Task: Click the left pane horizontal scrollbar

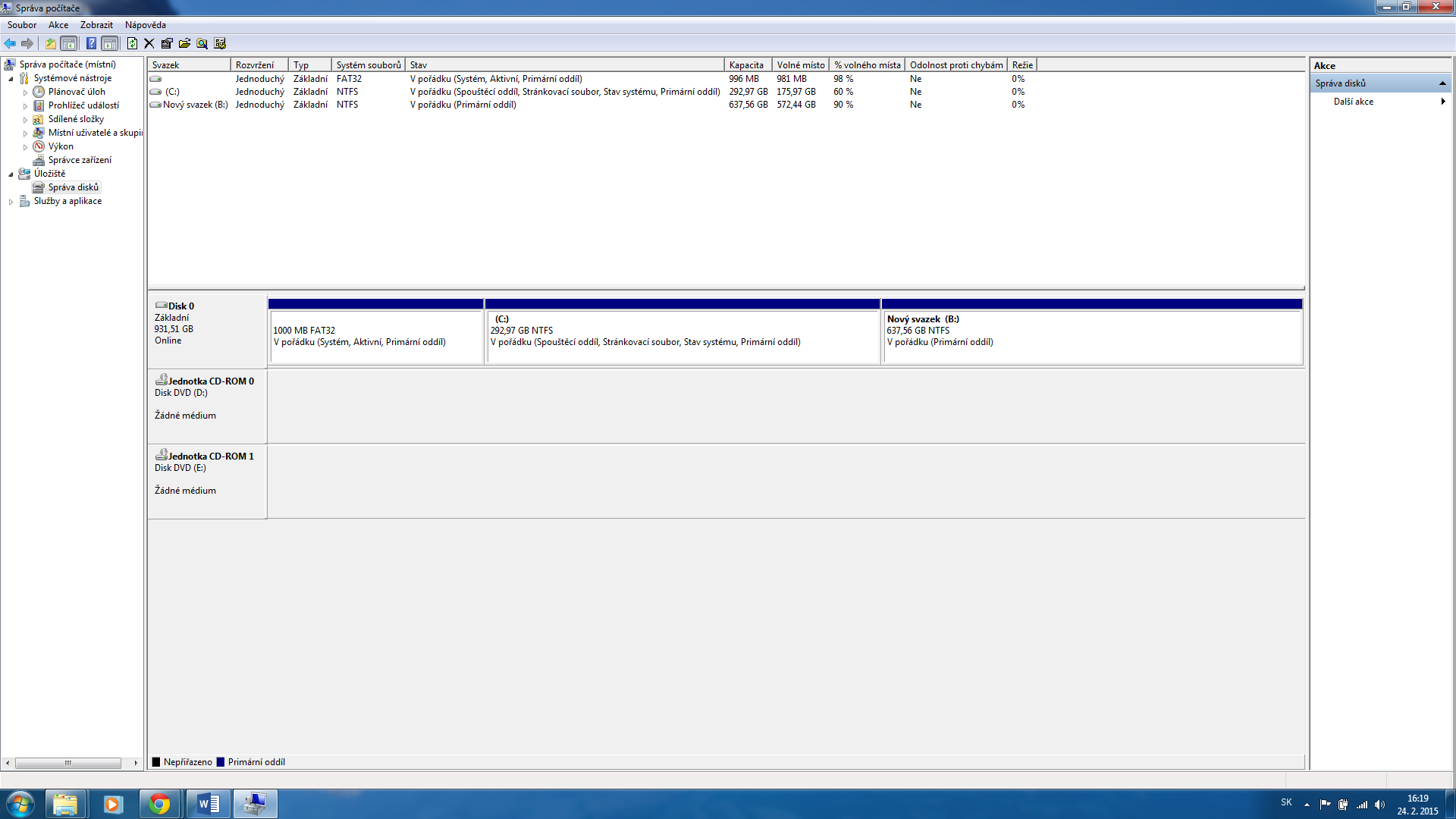Action: [68, 763]
